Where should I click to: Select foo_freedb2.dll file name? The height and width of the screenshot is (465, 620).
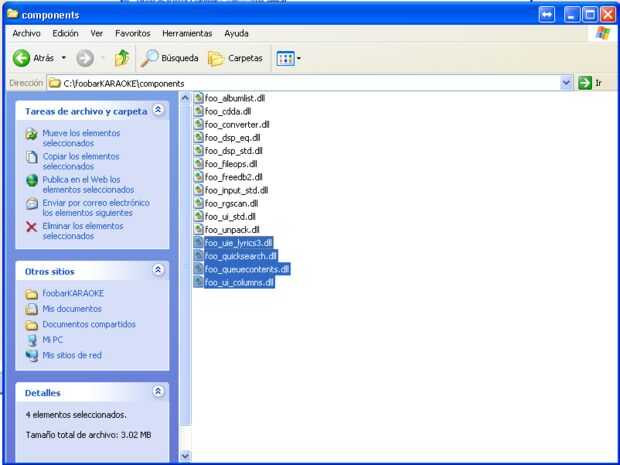(233, 177)
